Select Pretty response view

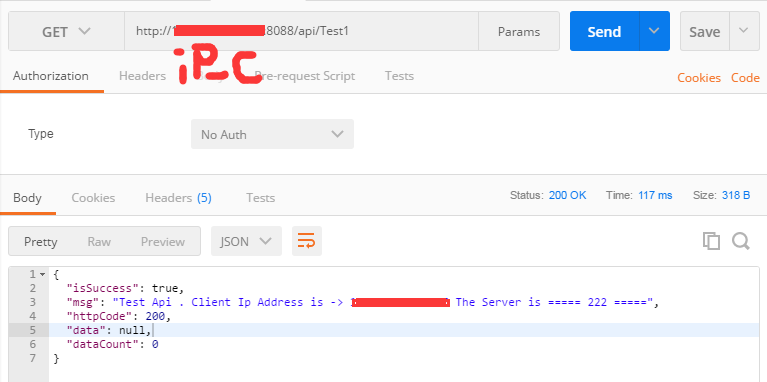coord(41,242)
